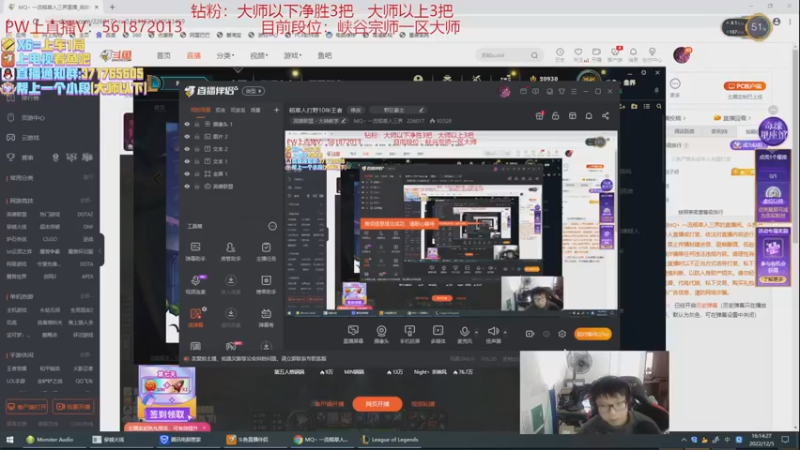Screen dimensions: 800x450
Task: Open 弹幕助手 tool
Action: click(195, 252)
